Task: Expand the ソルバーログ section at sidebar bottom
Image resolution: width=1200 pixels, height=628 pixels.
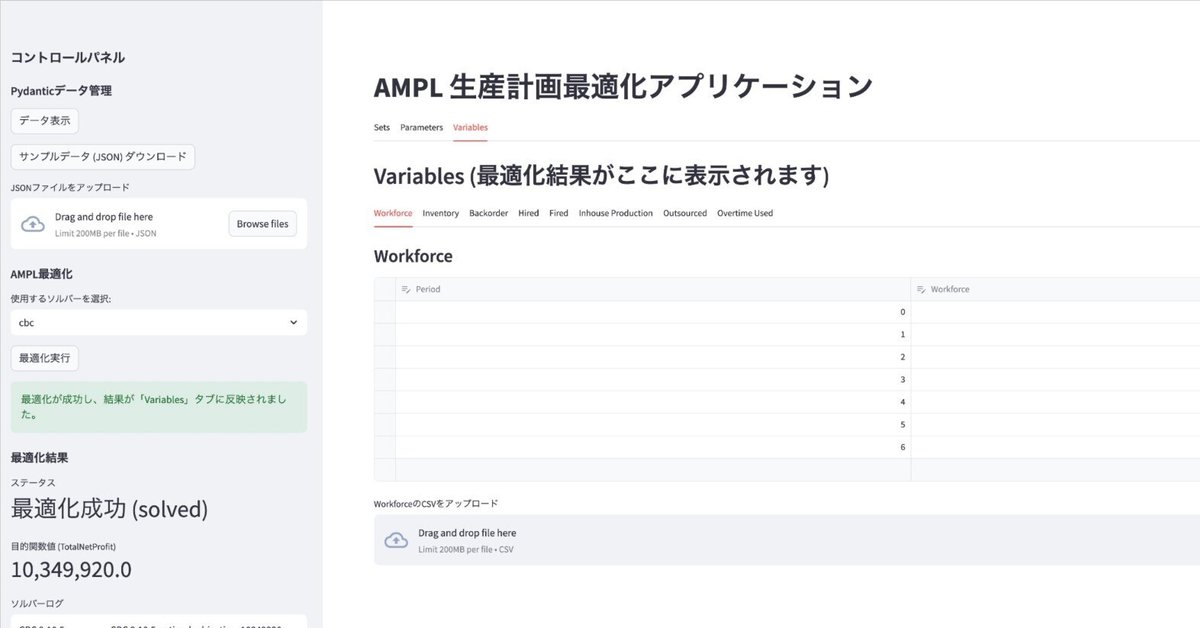Action: tap(37, 603)
